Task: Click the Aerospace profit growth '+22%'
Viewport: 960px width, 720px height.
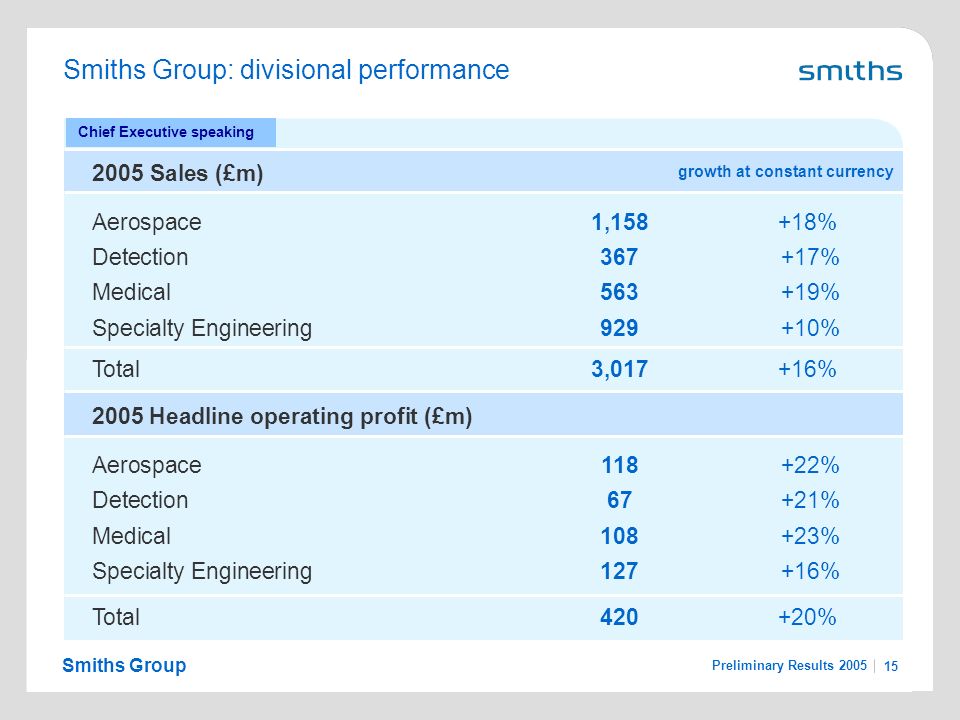Action: [810, 465]
